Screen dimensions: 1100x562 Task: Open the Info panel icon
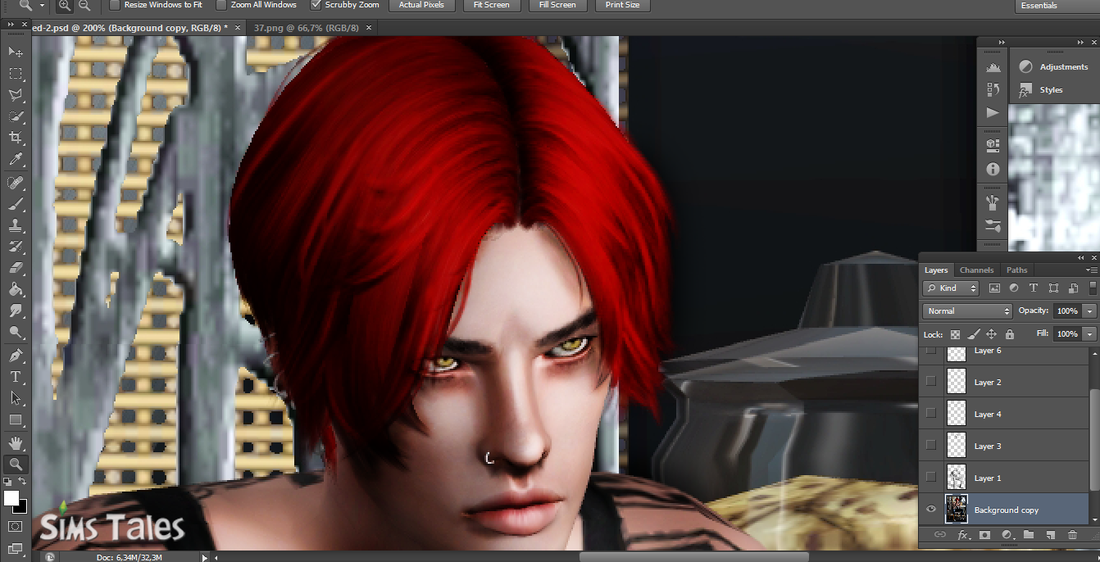pos(992,169)
